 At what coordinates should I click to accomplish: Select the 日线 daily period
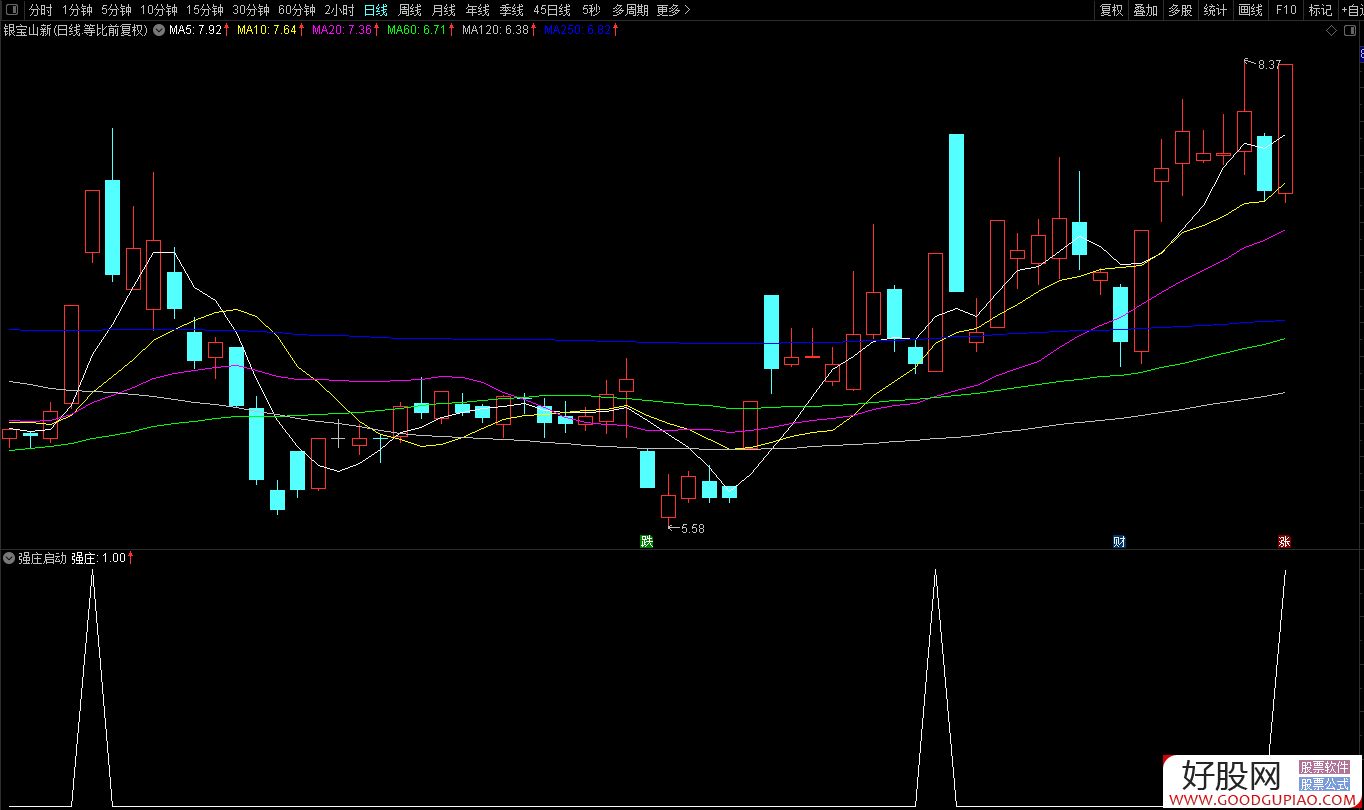[x=376, y=10]
